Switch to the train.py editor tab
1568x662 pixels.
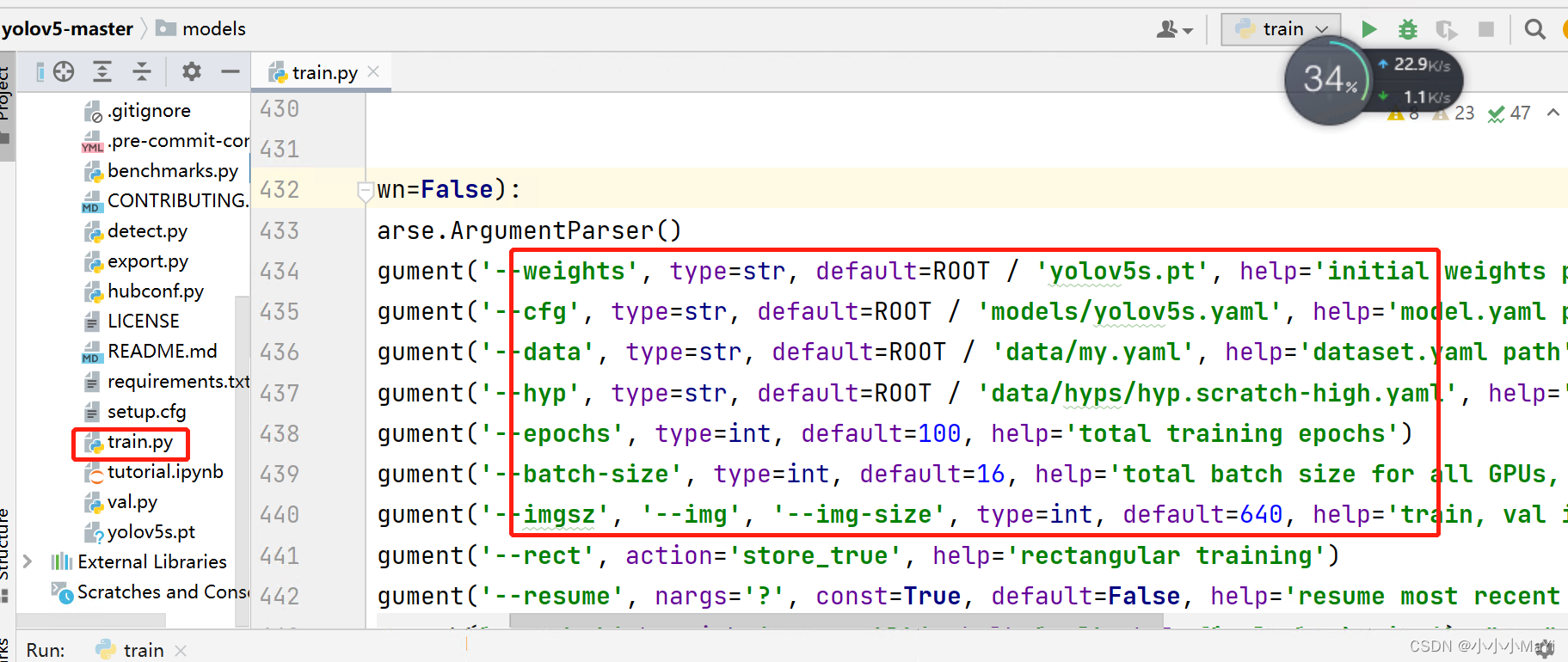click(x=323, y=72)
